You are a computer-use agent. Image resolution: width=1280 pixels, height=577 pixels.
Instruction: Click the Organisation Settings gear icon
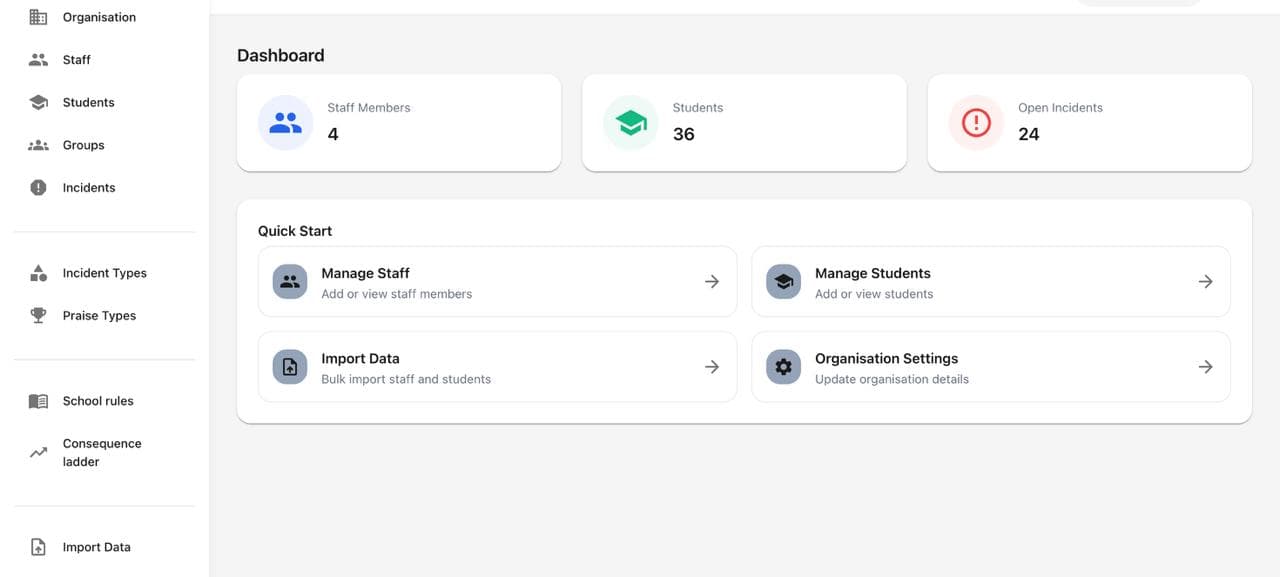pos(783,366)
